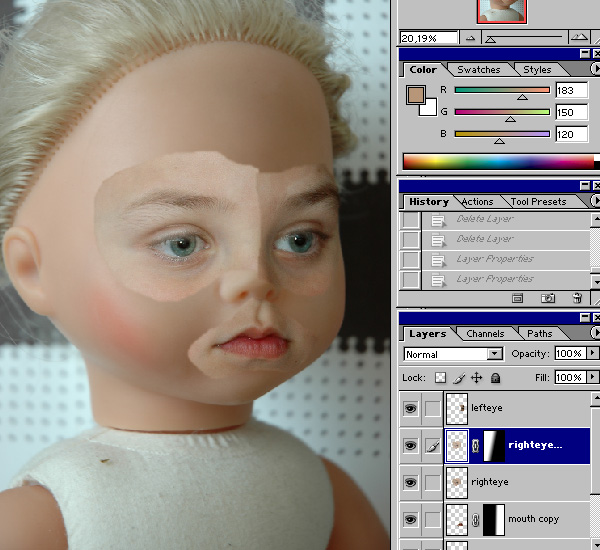Screen dimensions: 600x550
Task: Hide the mouth copy layer
Action: pyautogui.click(x=410, y=520)
